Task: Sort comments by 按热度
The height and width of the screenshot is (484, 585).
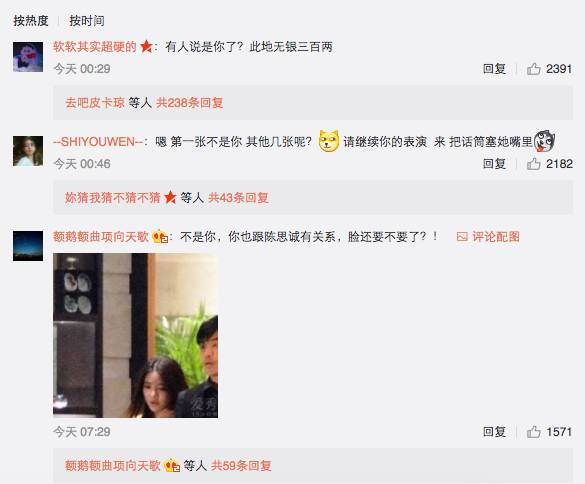Action: (x=31, y=21)
